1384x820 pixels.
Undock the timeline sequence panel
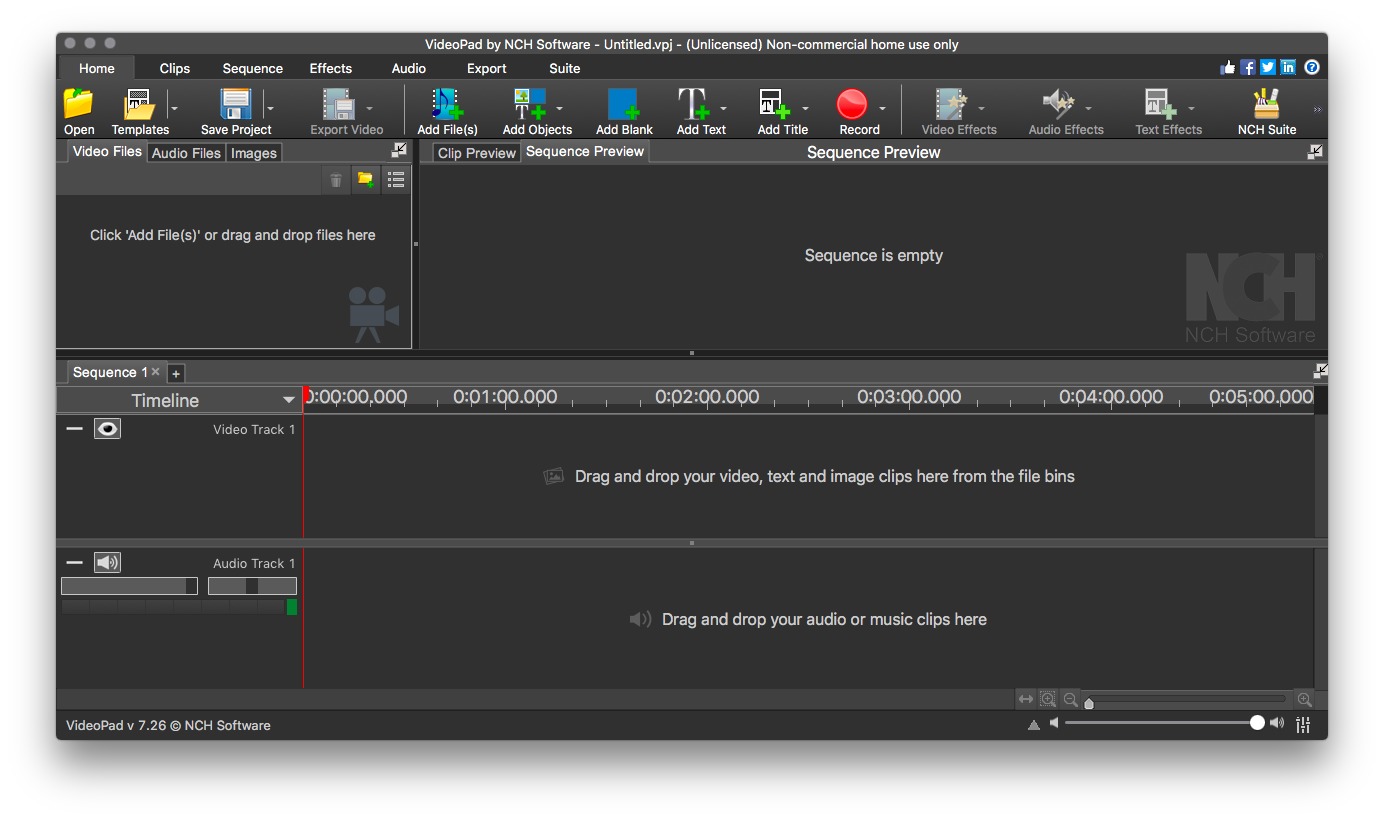click(1321, 371)
